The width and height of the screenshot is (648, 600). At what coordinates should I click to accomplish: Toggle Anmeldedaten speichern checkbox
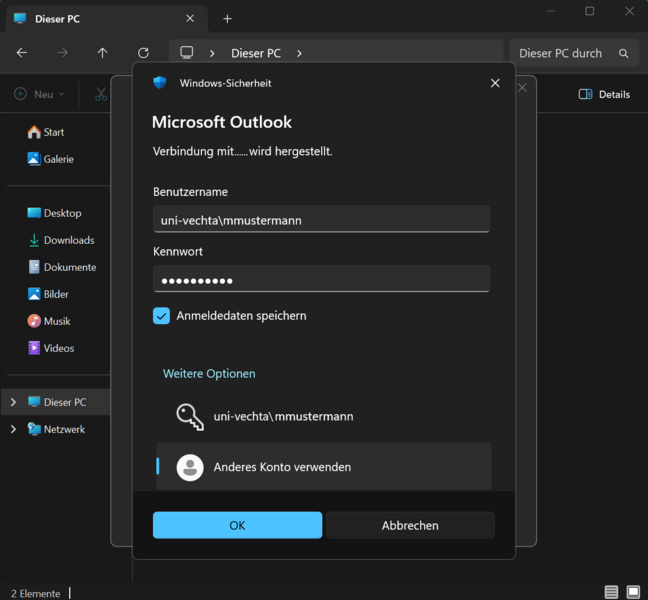[162, 316]
